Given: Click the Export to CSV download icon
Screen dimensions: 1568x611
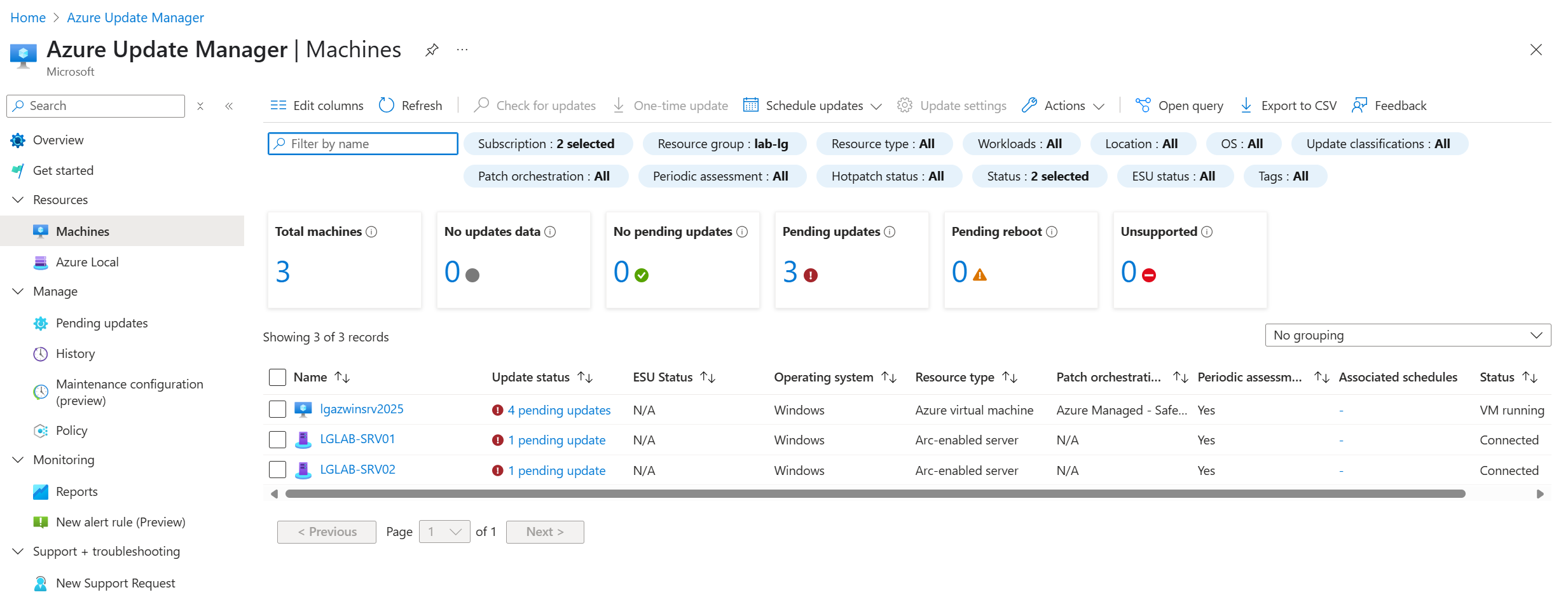Looking at the screenshot, I should tap(1246, 106).
